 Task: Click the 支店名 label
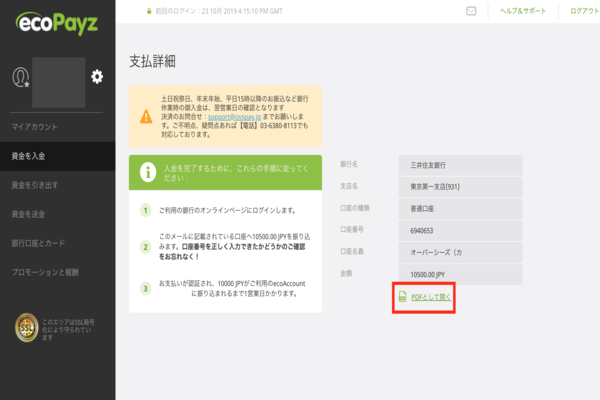pyautogui.click(x=349, y=186)
